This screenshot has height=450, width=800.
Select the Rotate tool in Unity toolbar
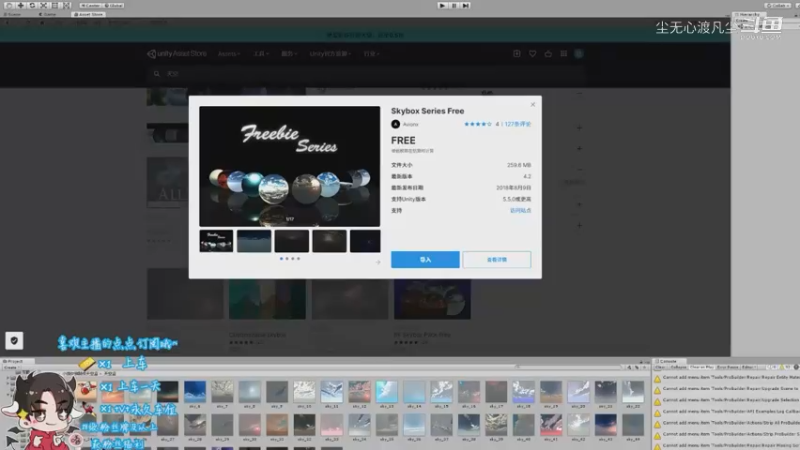coord(32,5)
